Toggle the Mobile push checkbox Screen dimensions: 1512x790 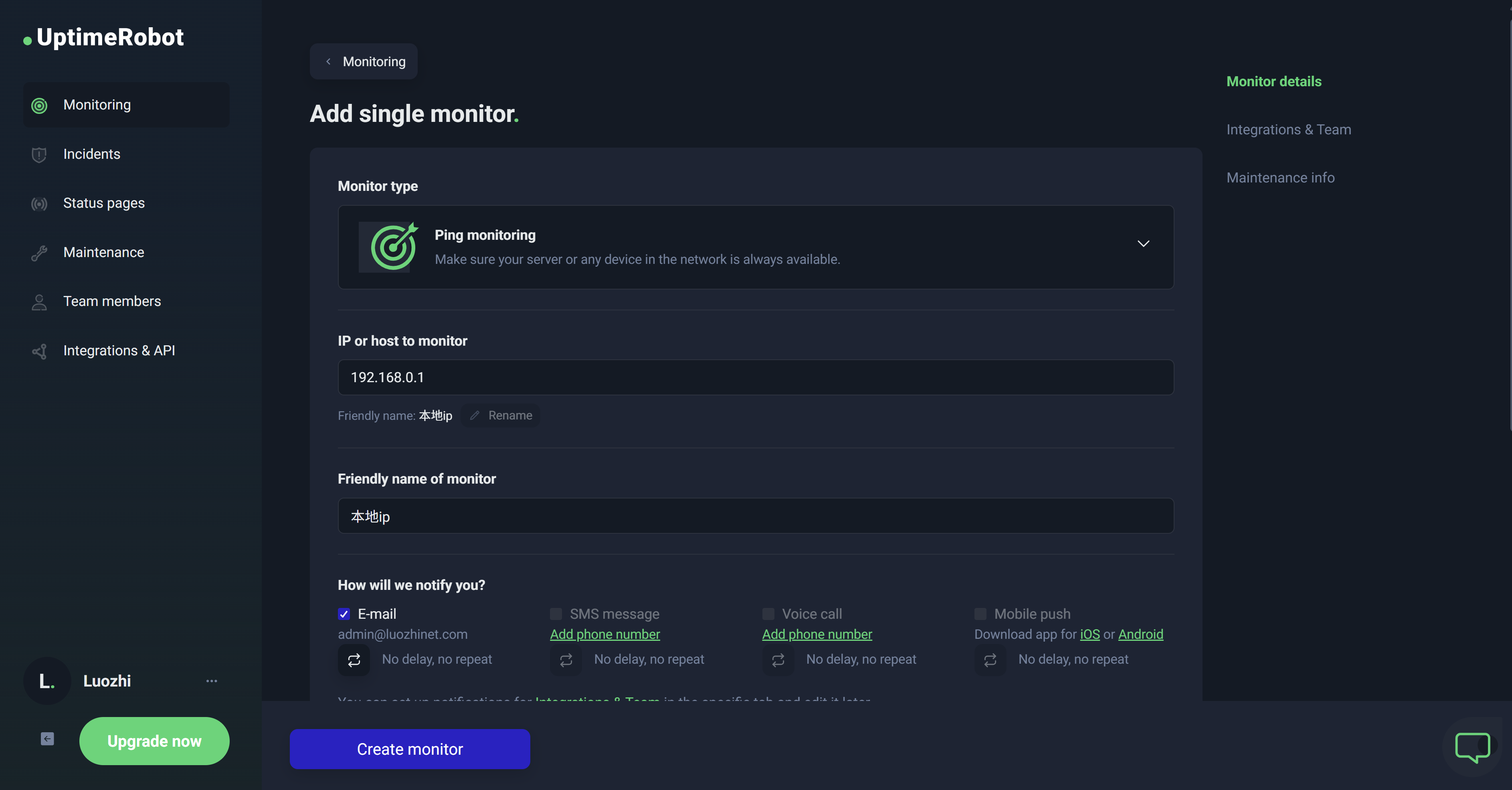click(980, 614)
